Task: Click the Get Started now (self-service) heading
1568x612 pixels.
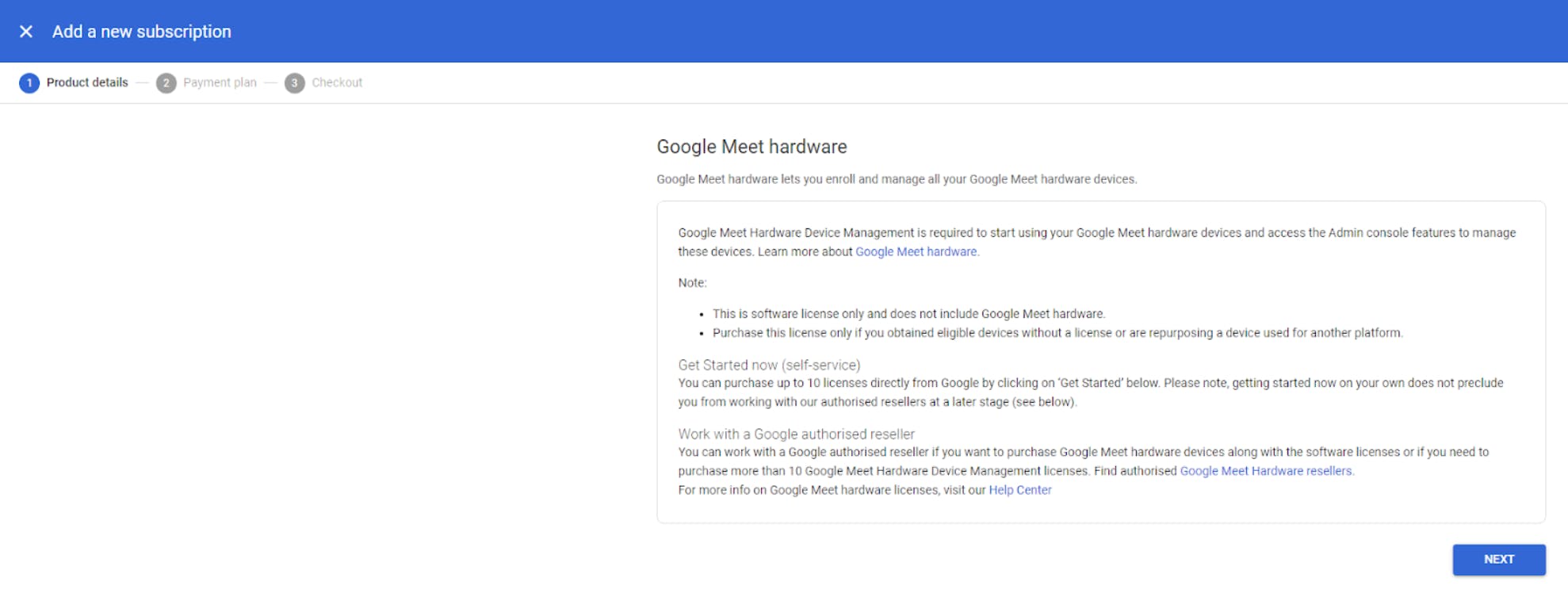Action: pos(769,365)
